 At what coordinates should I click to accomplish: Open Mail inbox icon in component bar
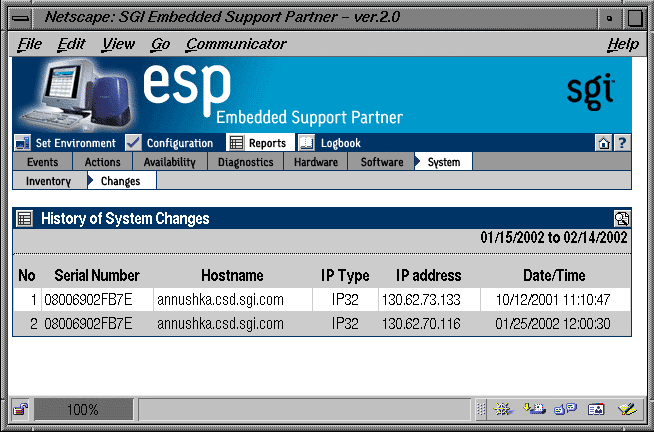point(534,409)
